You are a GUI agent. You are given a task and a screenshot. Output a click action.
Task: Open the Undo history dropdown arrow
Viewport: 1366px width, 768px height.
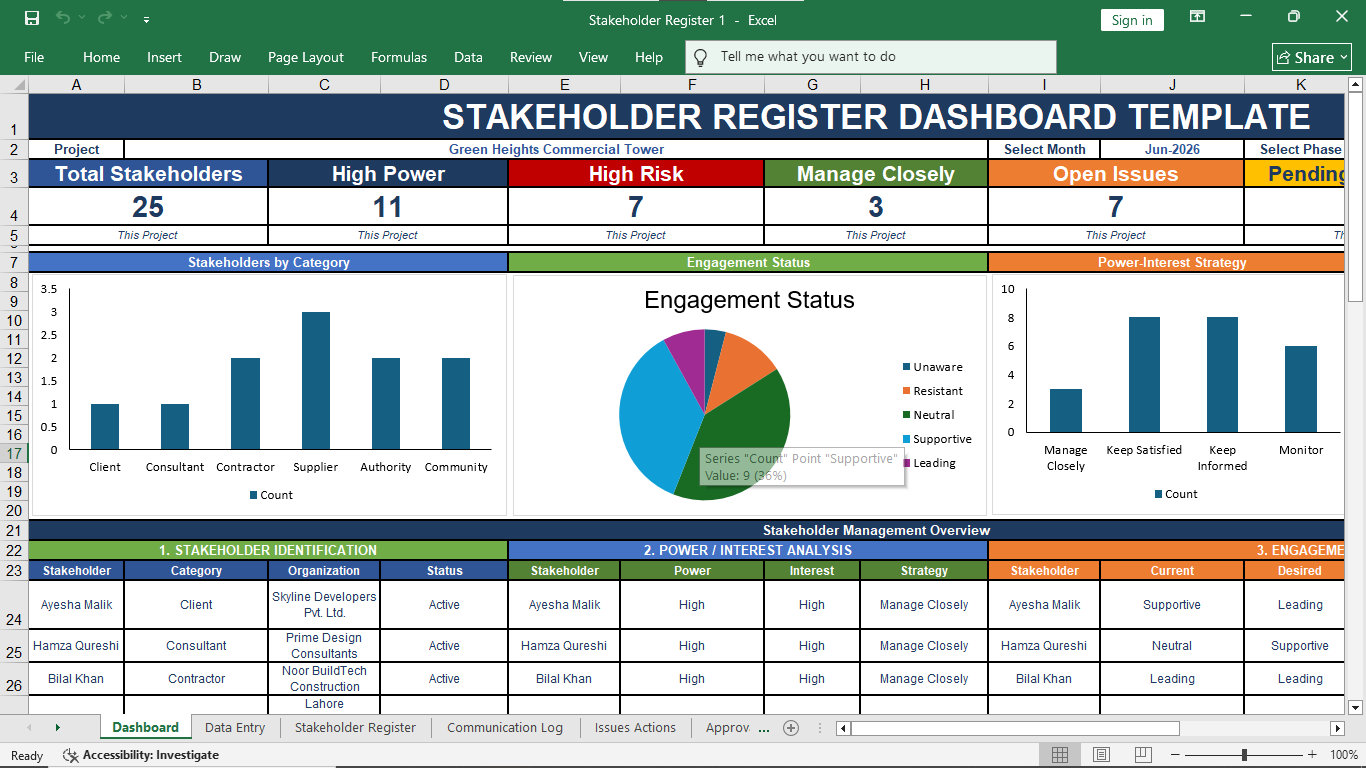pos(81,19)
